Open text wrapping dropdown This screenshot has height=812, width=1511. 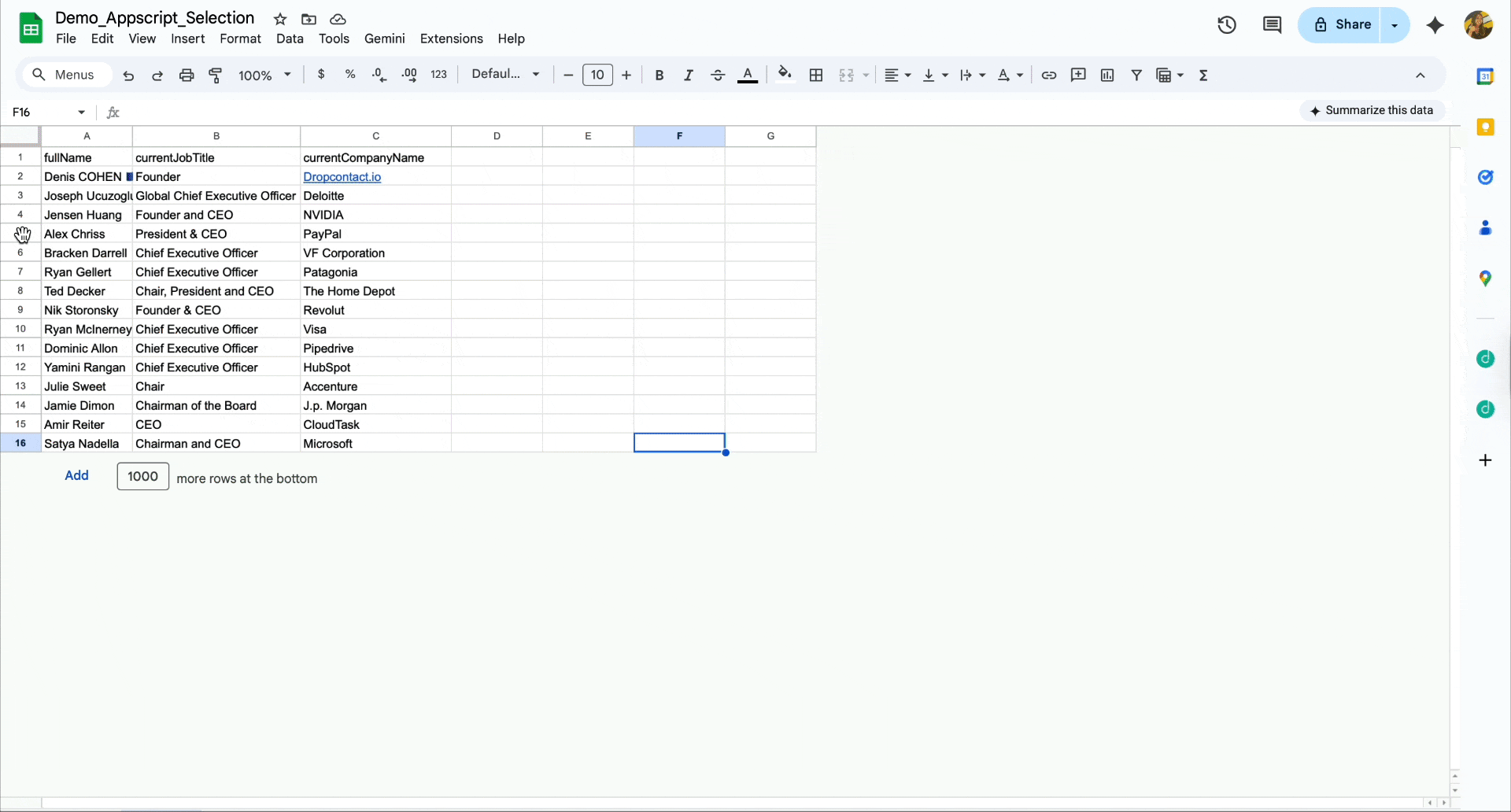click(973, 76)
